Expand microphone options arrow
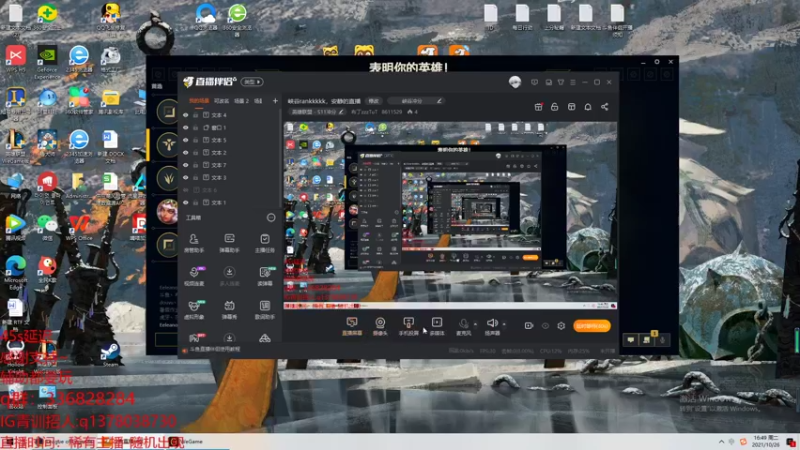This screenshot has width=800, height=450. click(476, 324)
